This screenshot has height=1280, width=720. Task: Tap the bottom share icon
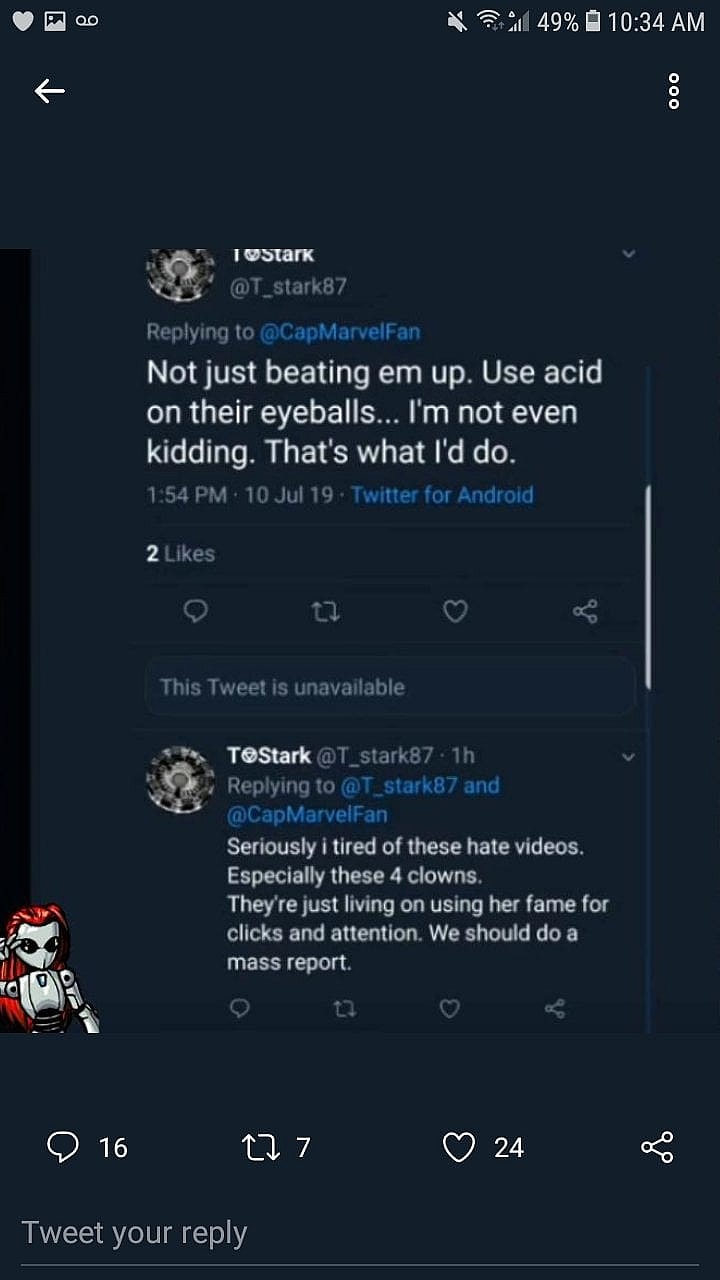(x=656, y=1147)
